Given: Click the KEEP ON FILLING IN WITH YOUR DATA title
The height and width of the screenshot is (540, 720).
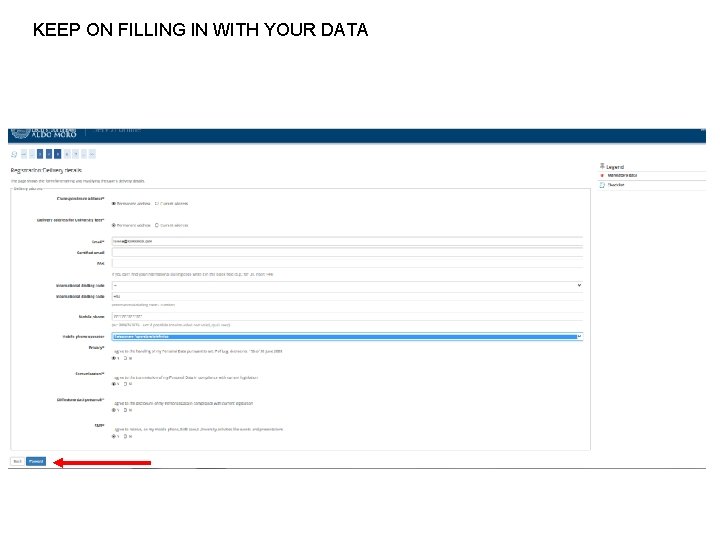Looking at the screenshot, I should 200,30.
